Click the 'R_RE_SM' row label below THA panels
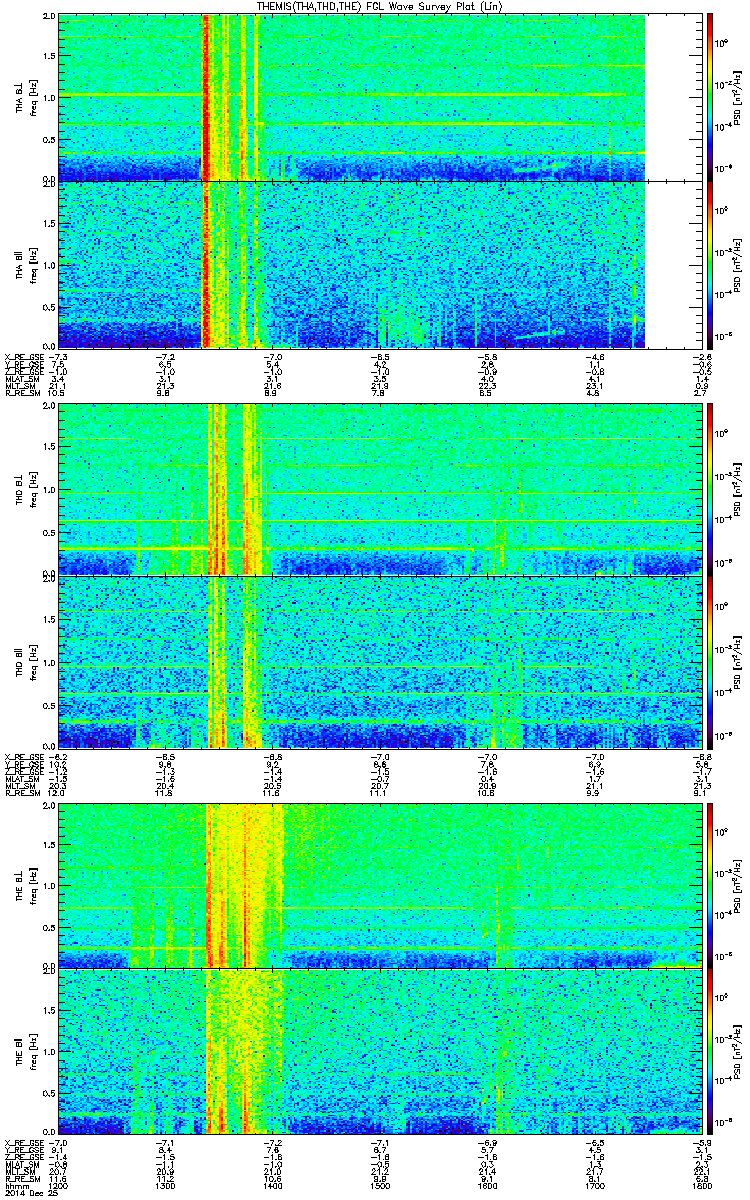This screenshot has width=750, height=1200. tap(22, 394)
